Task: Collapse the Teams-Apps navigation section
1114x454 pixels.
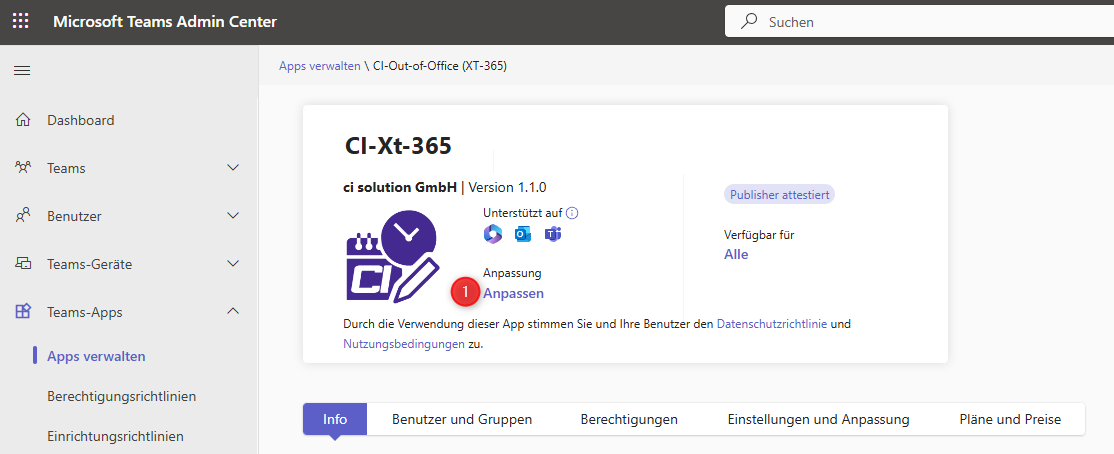Action: [x=233, y=312]
